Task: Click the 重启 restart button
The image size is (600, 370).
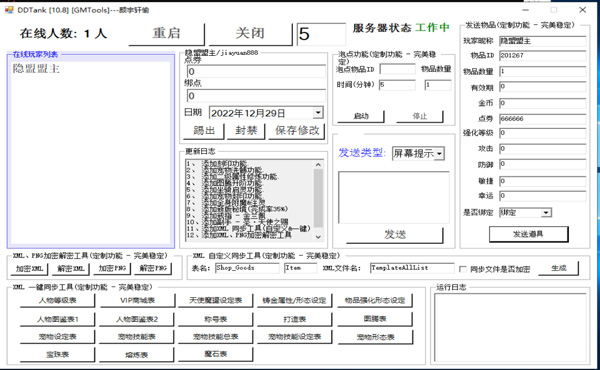Action: click(166, 34)
